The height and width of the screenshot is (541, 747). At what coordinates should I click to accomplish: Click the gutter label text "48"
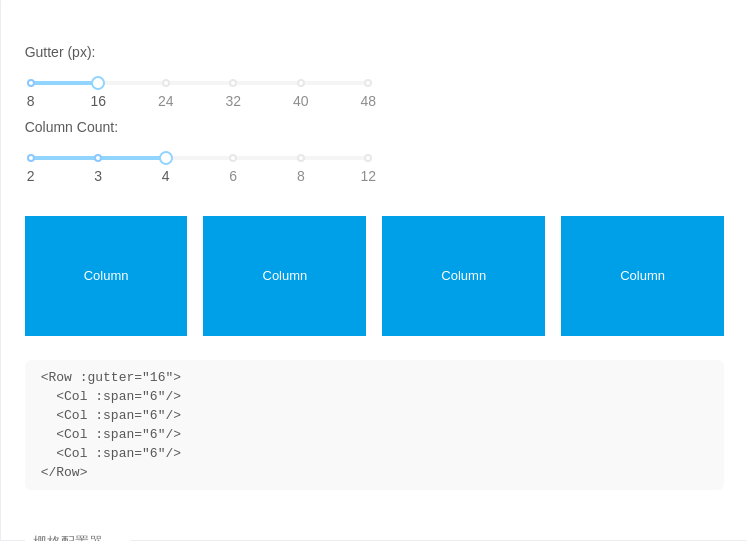(368, 101)
